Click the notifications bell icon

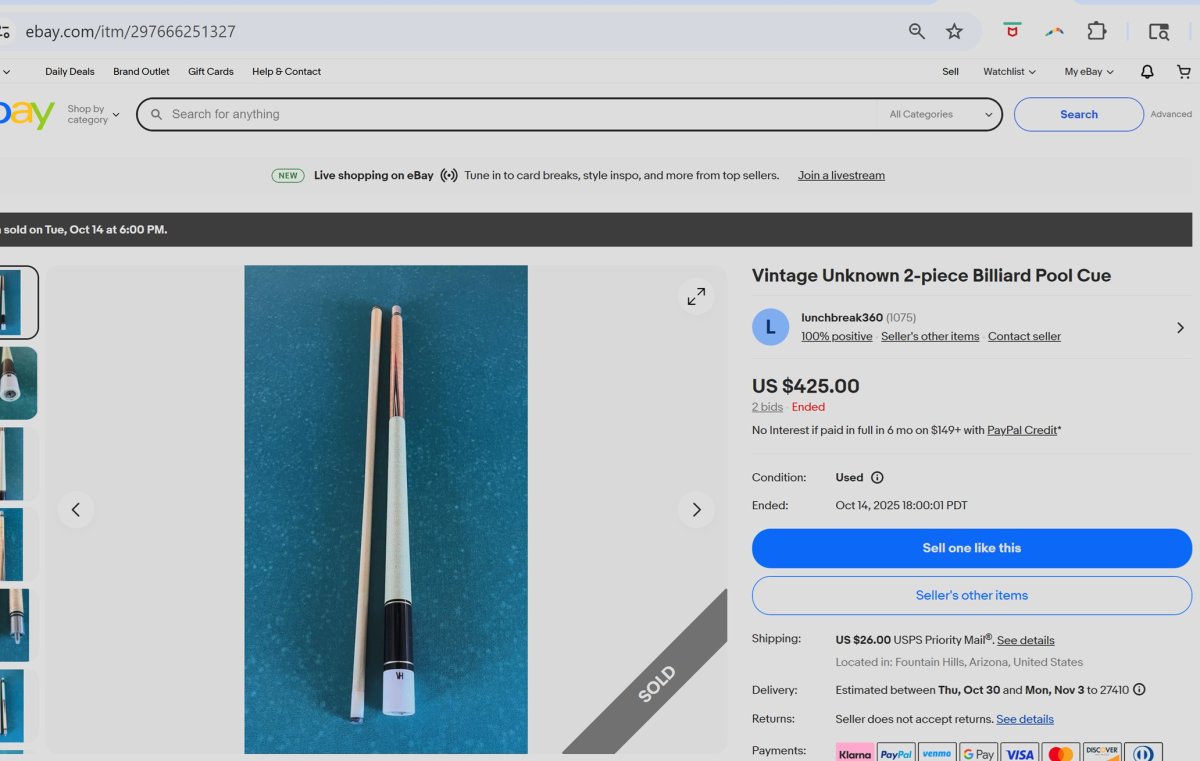pos(1147,72)
